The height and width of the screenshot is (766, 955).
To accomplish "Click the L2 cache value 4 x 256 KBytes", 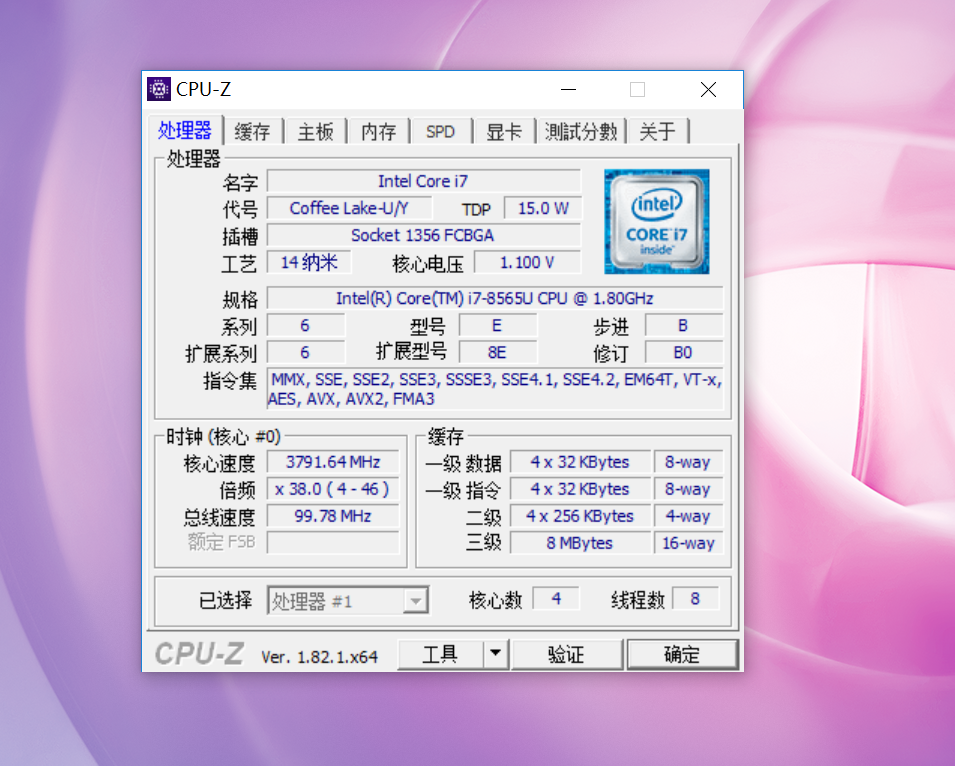I will (580, 516).
